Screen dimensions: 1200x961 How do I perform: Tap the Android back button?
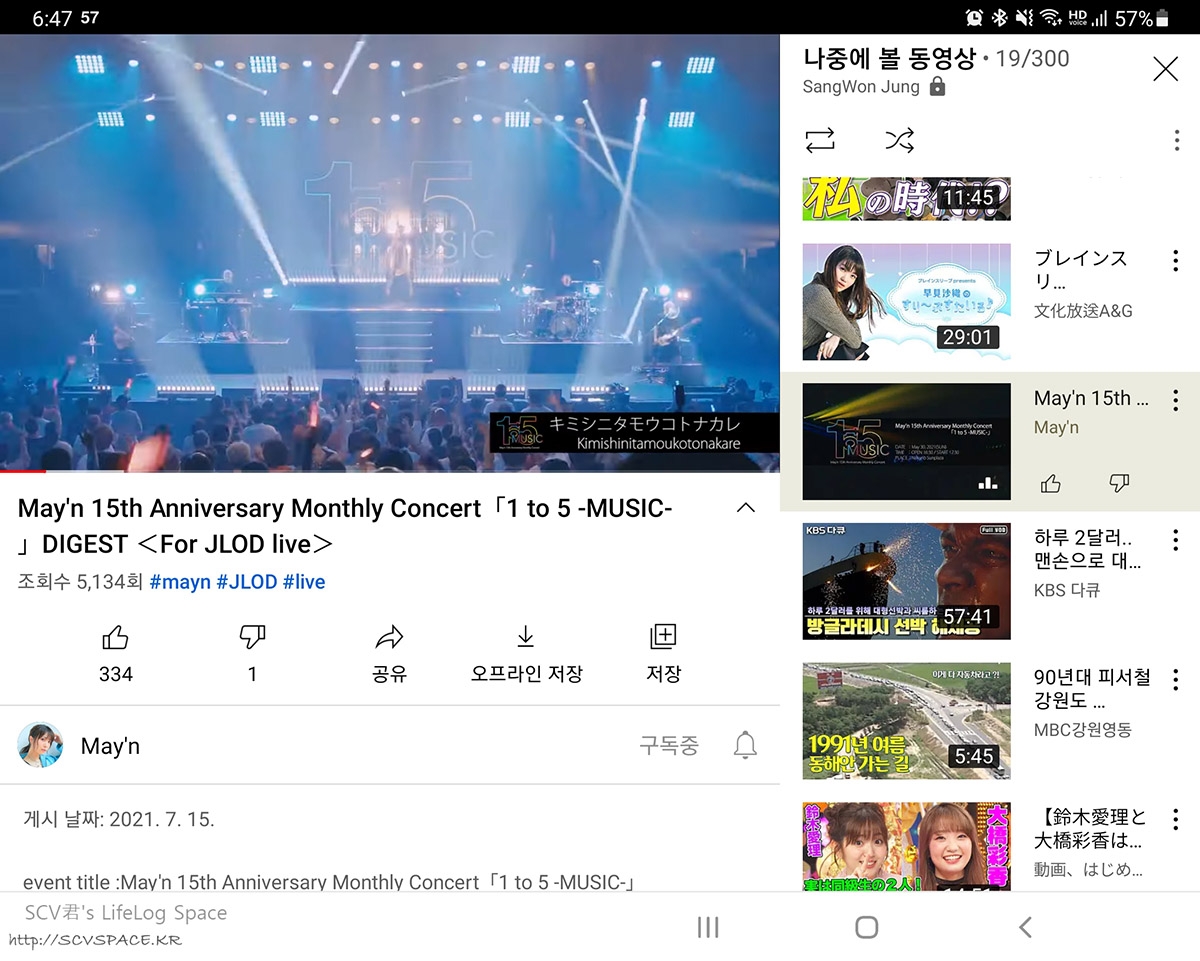1025,927
